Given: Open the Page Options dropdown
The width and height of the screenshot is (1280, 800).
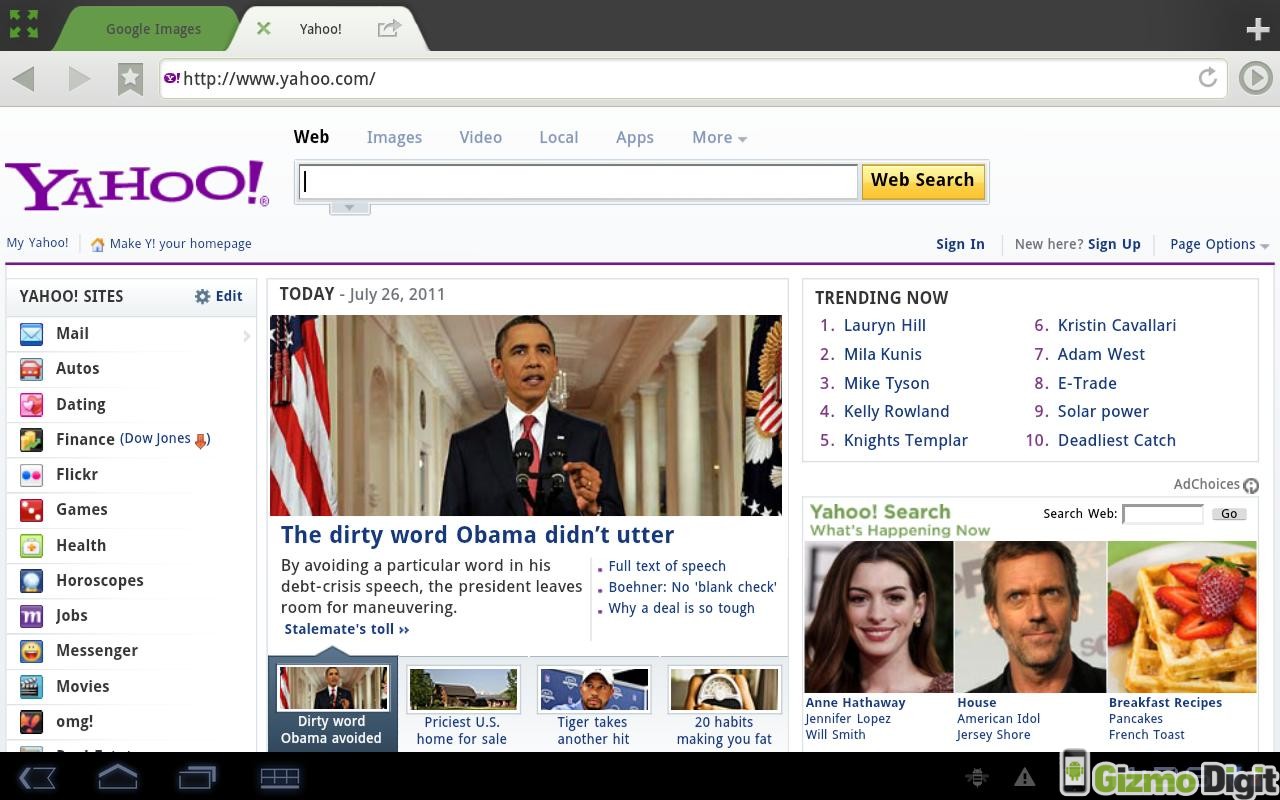Looking at the screenshot, I should tap(1219, 244).
